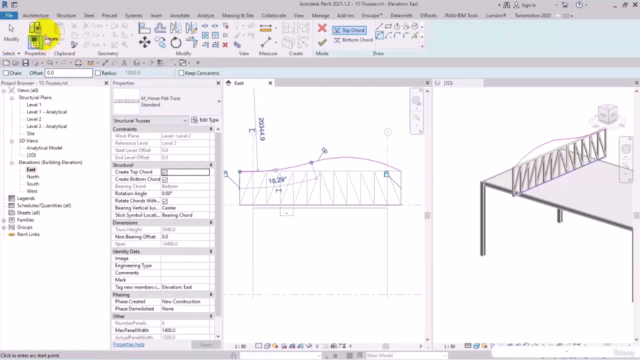Toggle the Create Top Chord checkbox
640x360 pixels.
click(164, 172)
